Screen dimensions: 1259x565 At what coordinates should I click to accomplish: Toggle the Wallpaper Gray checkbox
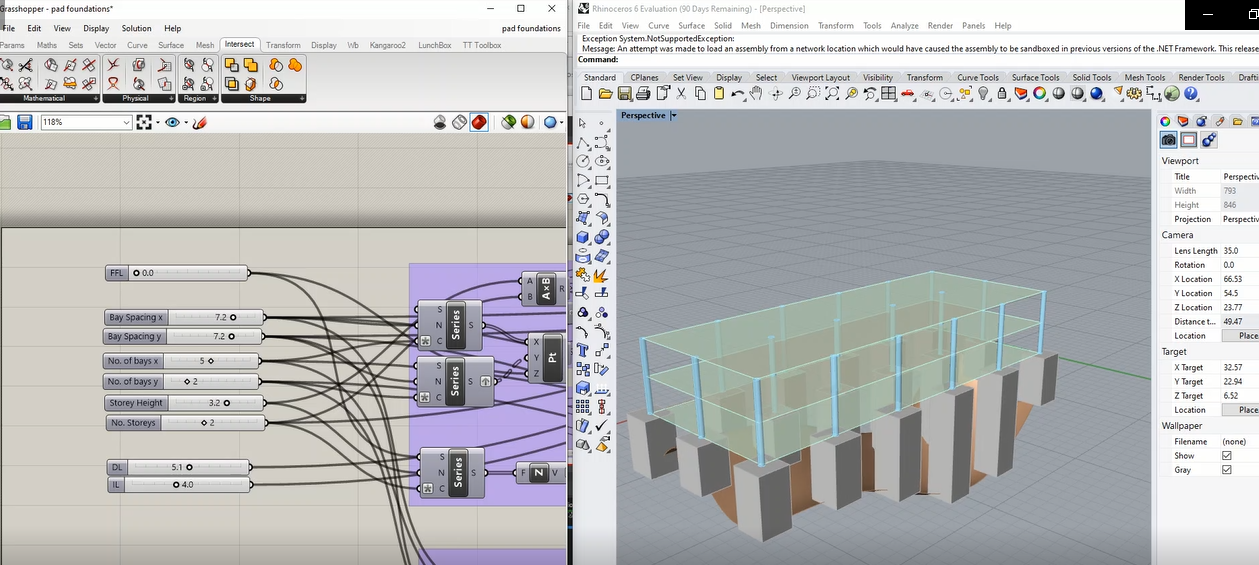[1226, 470]
